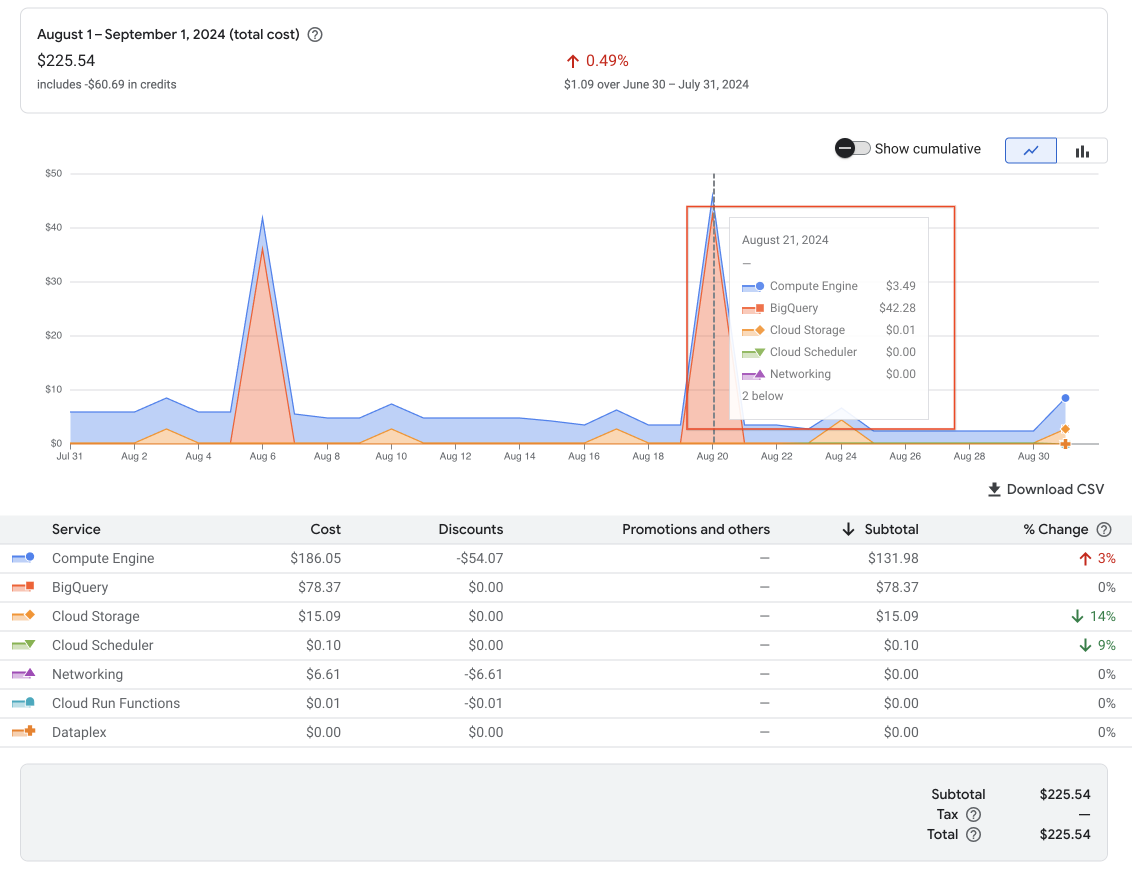Image resolution: width=1132 pixels, height=874 pixels.
Task: Click the download arrow icon beside Download CSV
Action: click(994, 489)
